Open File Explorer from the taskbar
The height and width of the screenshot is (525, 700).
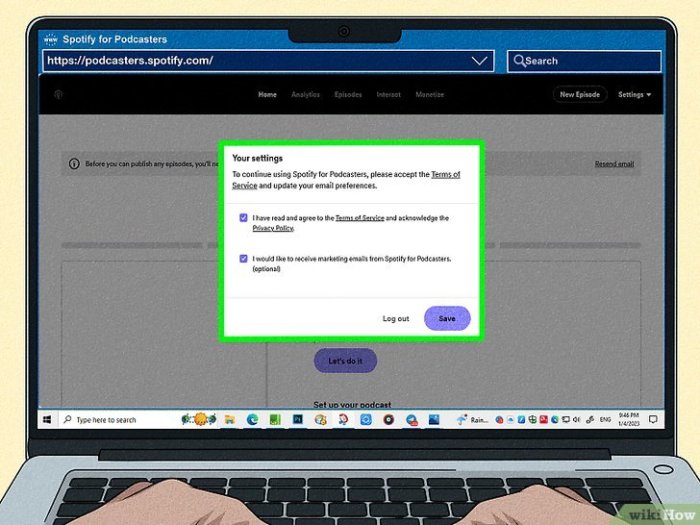click(229, 420)
